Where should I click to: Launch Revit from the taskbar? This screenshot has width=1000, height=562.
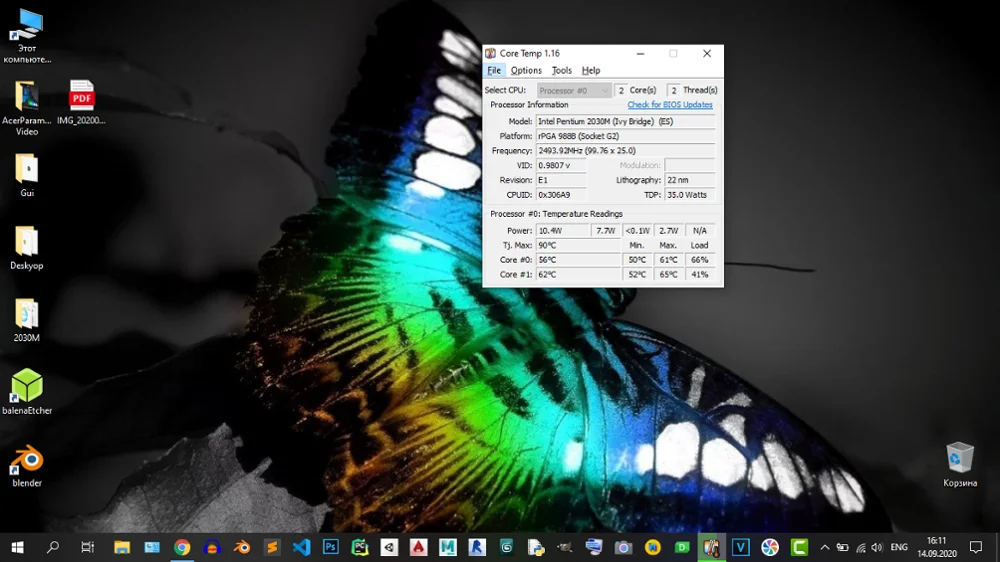click(477, 547)
